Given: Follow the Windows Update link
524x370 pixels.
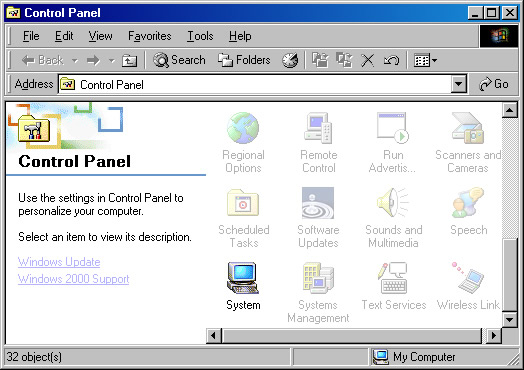Looking at the screenshot, I should [59, 262].
